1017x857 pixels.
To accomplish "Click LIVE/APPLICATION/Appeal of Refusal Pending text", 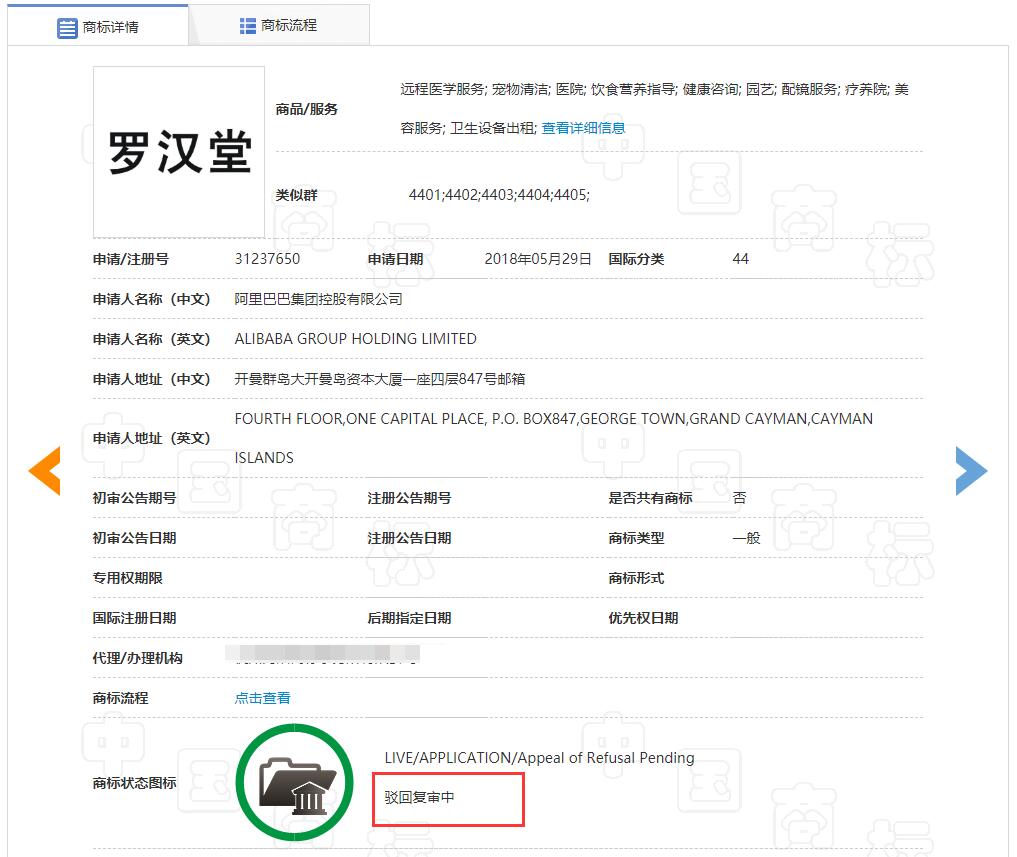I will pyautogui.click(x=539, y=758).
